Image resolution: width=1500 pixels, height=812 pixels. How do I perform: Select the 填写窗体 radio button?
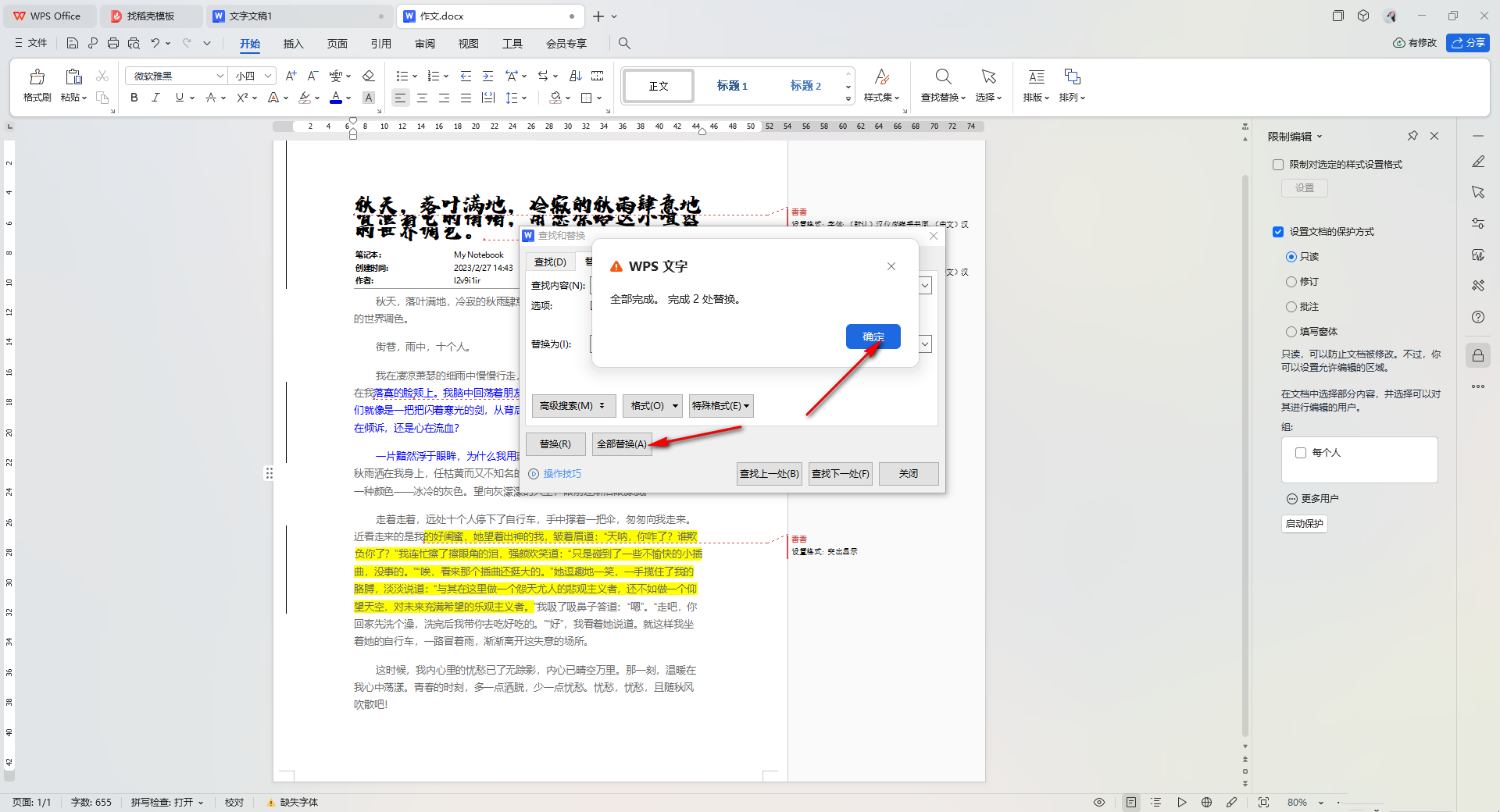pos(1291,332)
